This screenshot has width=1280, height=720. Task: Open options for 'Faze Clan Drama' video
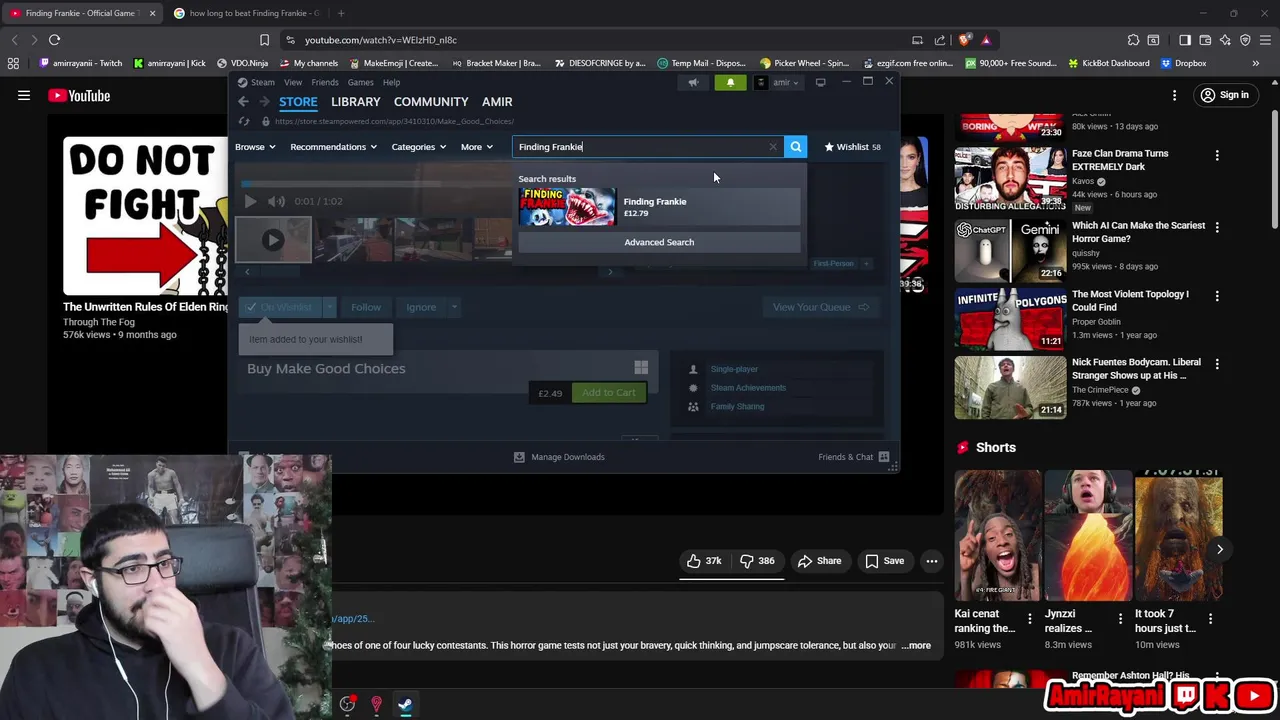coord(1217,156)
